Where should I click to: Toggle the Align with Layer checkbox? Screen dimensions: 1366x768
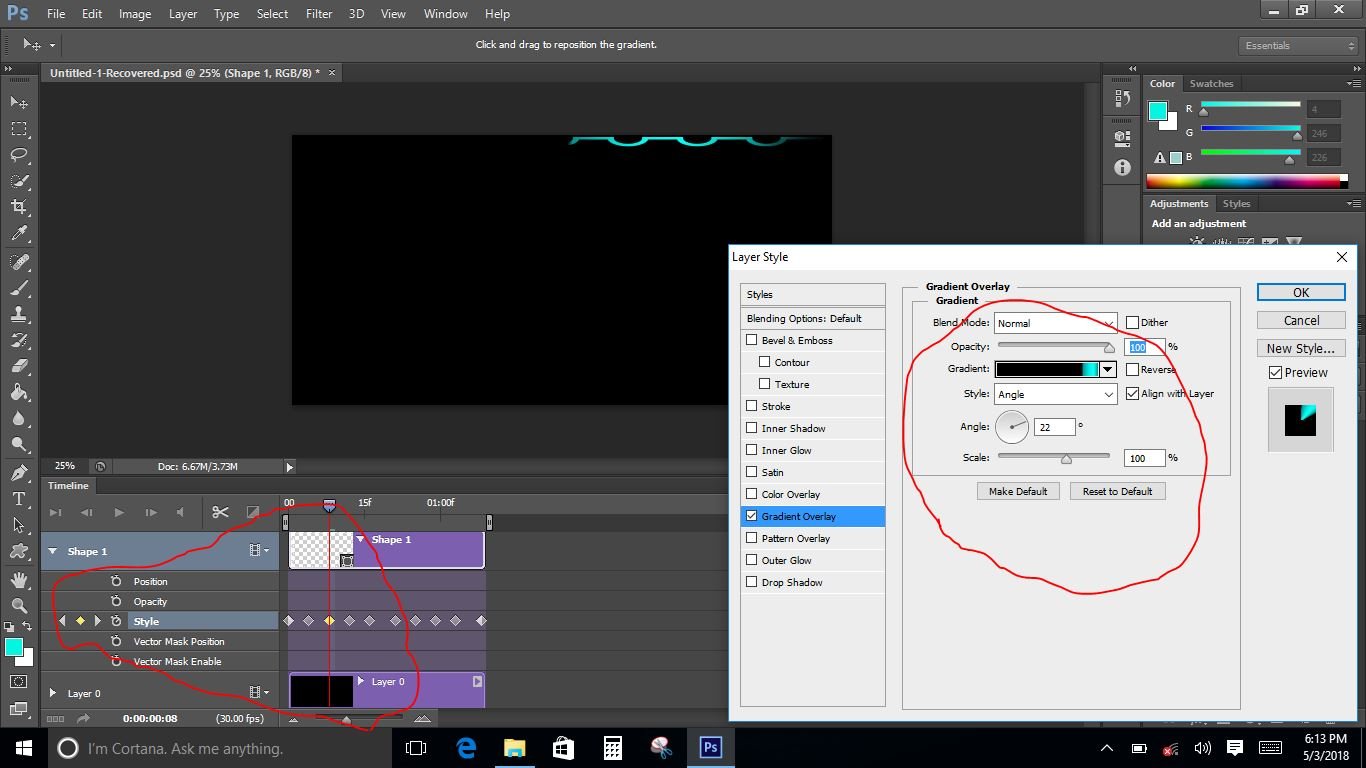1132,393
